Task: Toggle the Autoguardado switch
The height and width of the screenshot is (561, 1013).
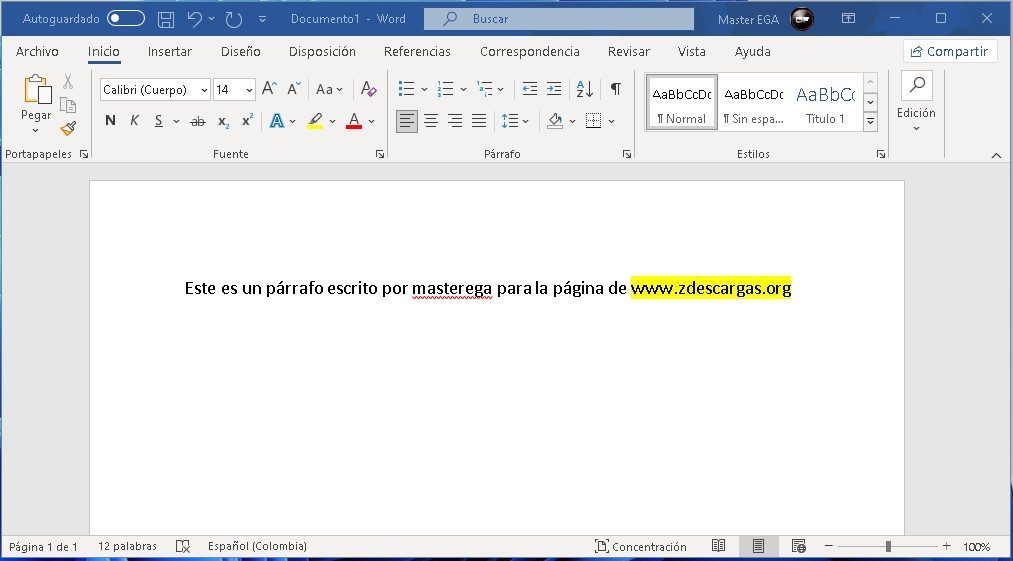Action: [126, 19]
